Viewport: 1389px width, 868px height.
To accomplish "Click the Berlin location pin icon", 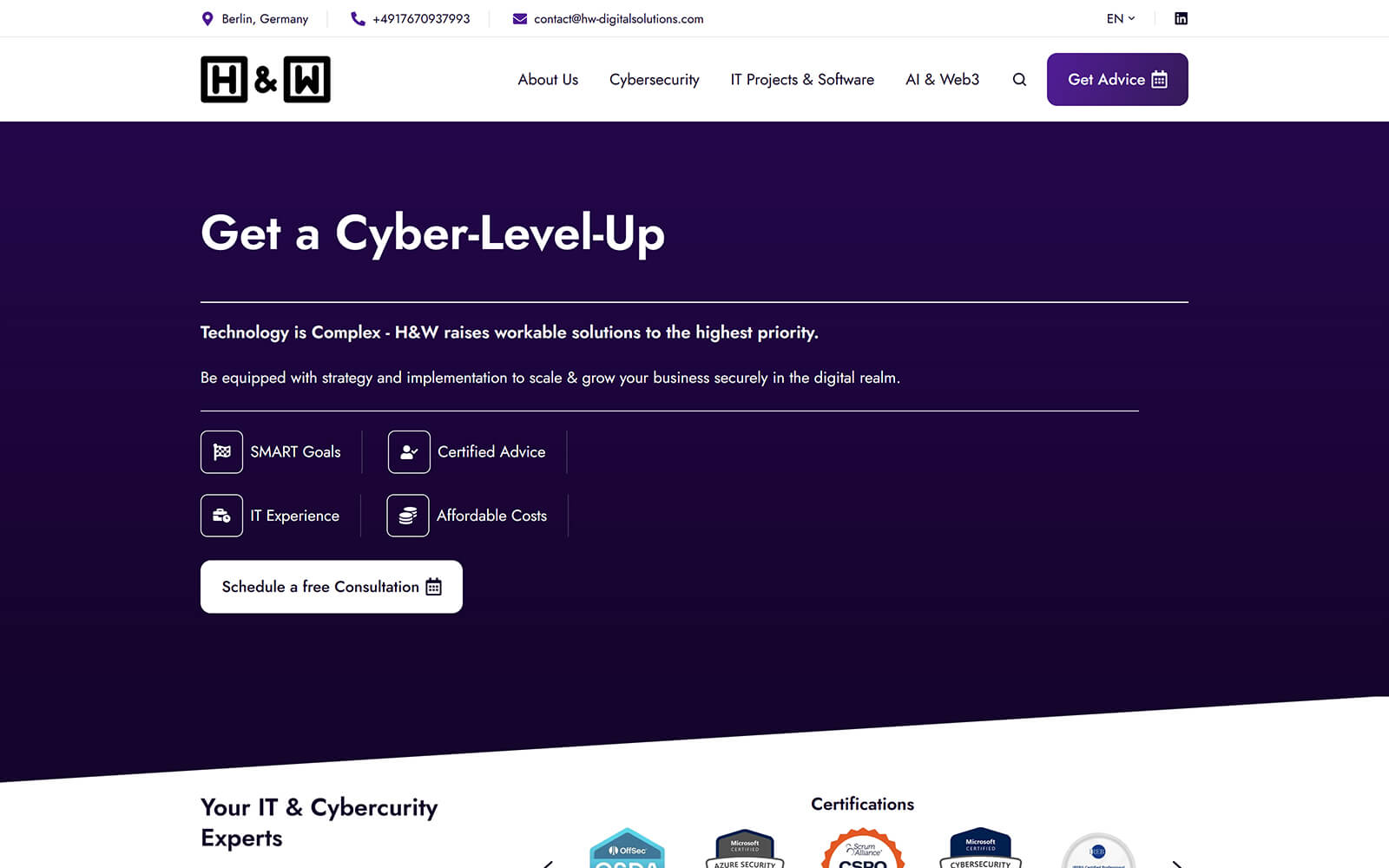I will pos(207,18).
